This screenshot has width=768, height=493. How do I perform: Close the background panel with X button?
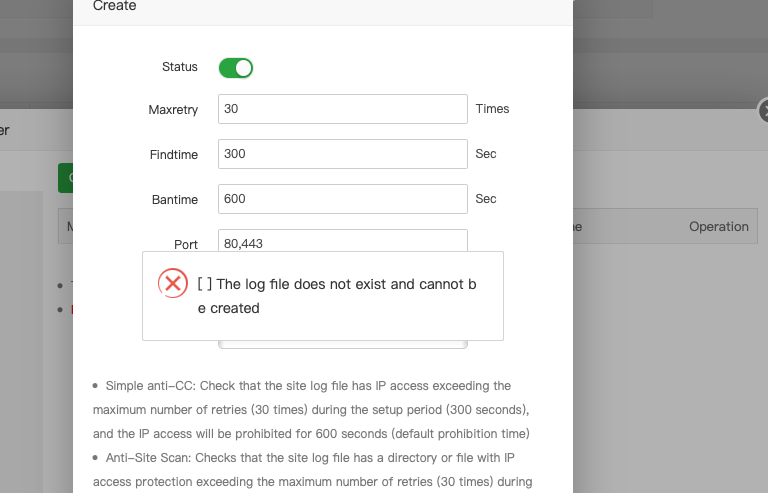(x=763, y=110)
